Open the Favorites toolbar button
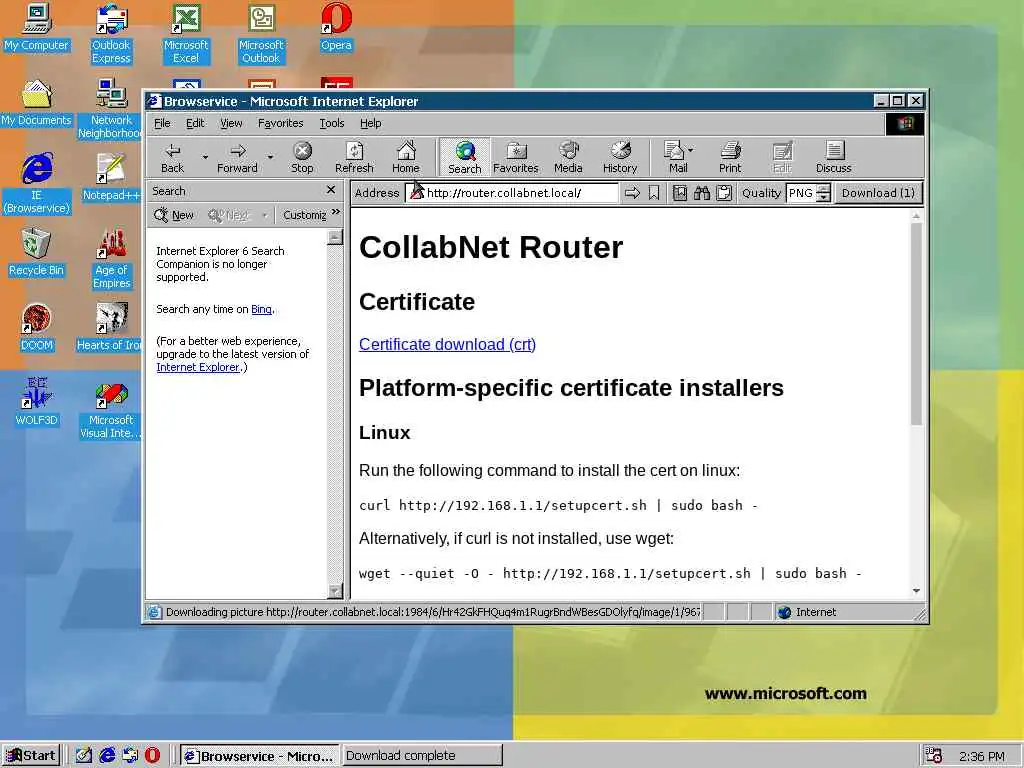This screenshot has height=768, width=1024. pos(516,158)
